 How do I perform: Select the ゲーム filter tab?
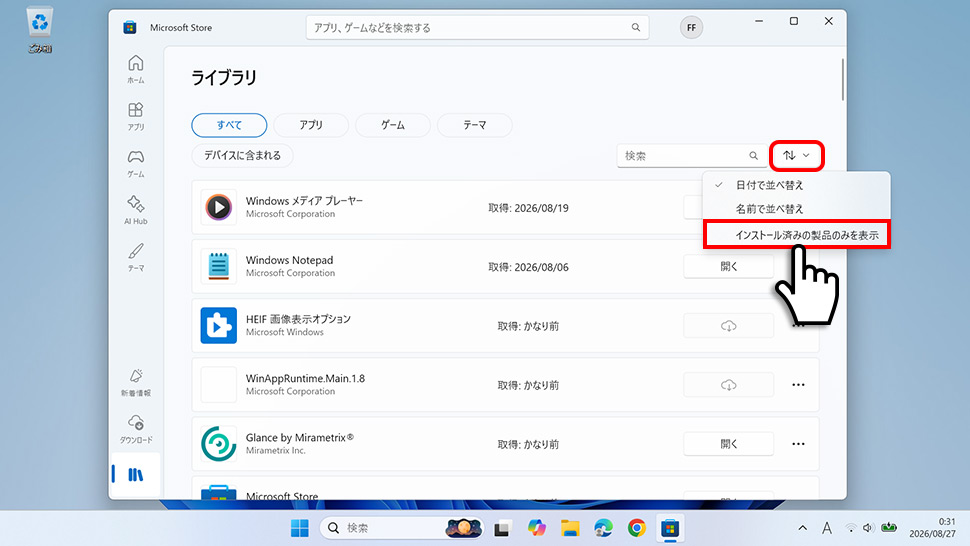393,125
